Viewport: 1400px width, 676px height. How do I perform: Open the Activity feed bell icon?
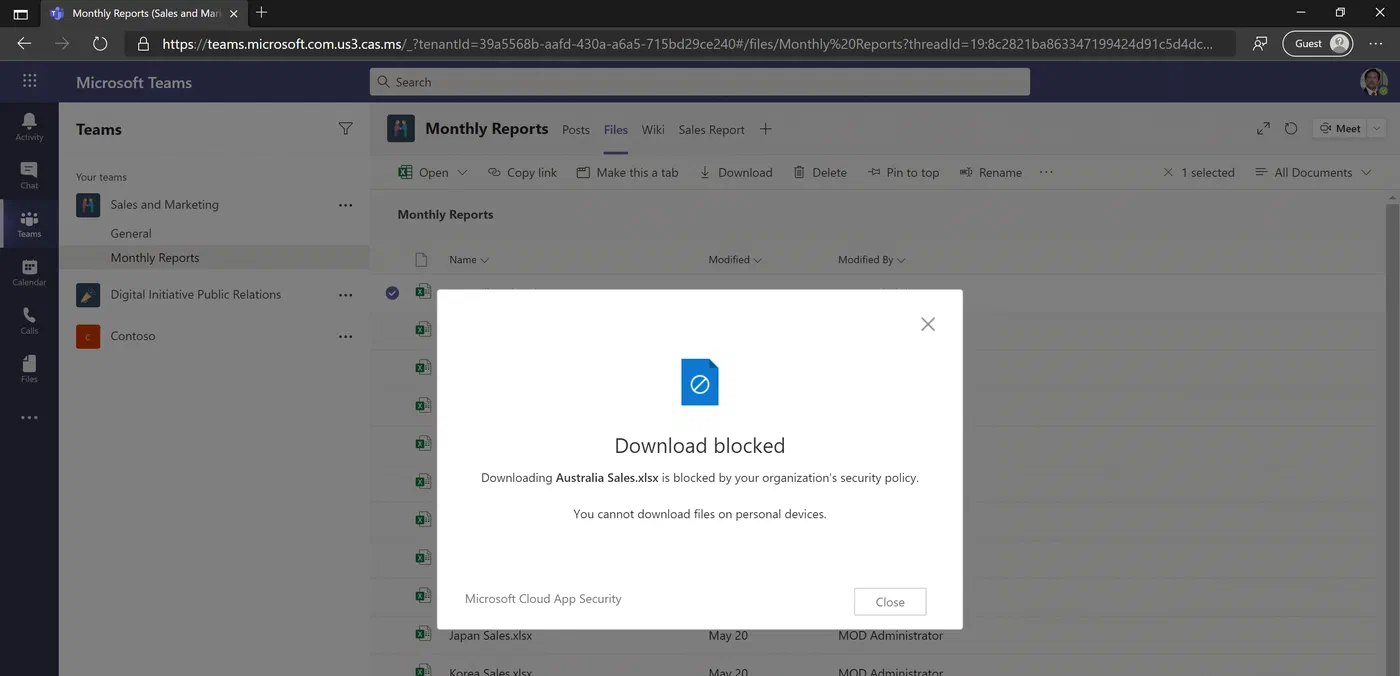(29, 126)
